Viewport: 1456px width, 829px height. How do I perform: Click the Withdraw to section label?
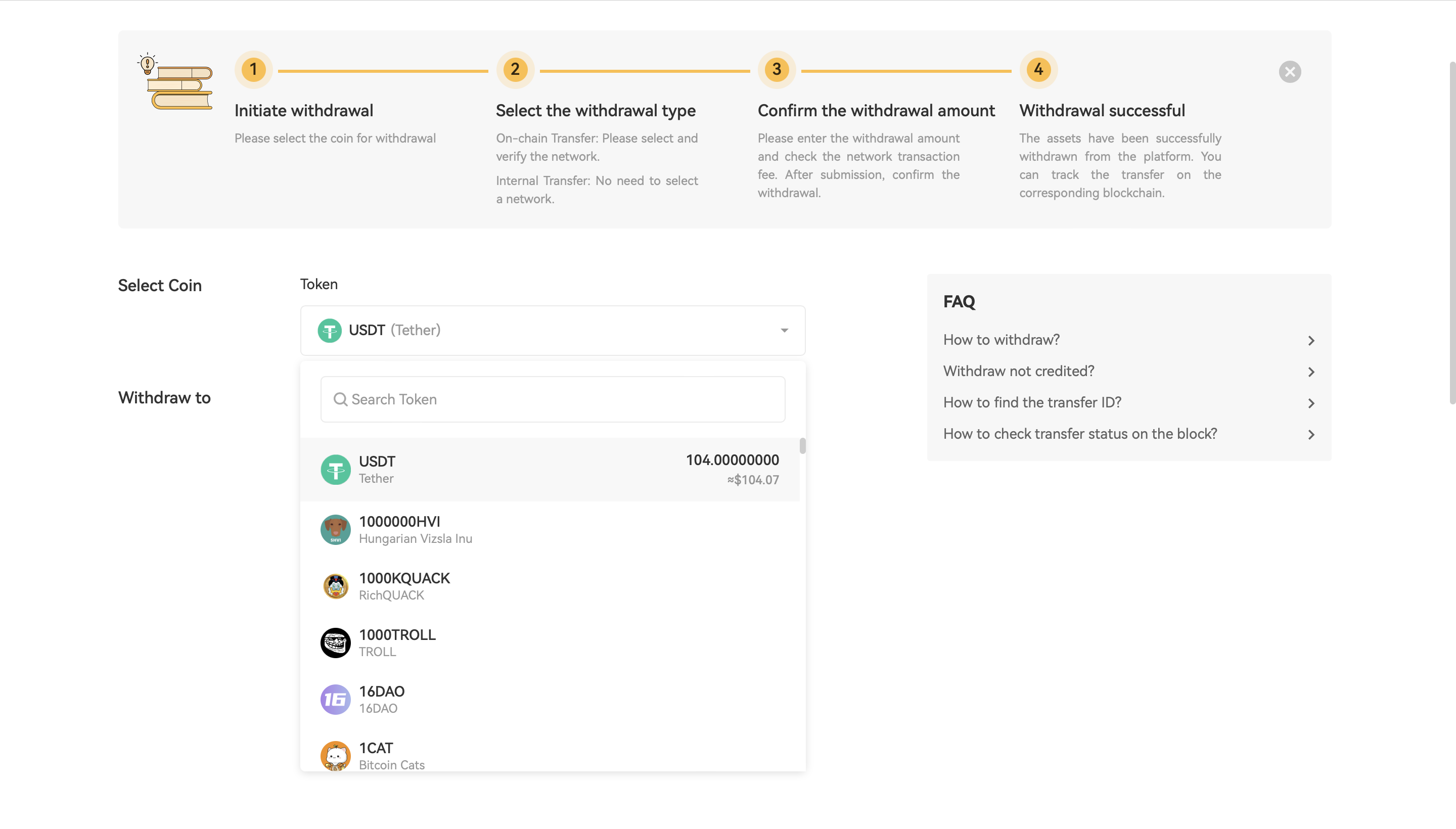pos(165,397)
